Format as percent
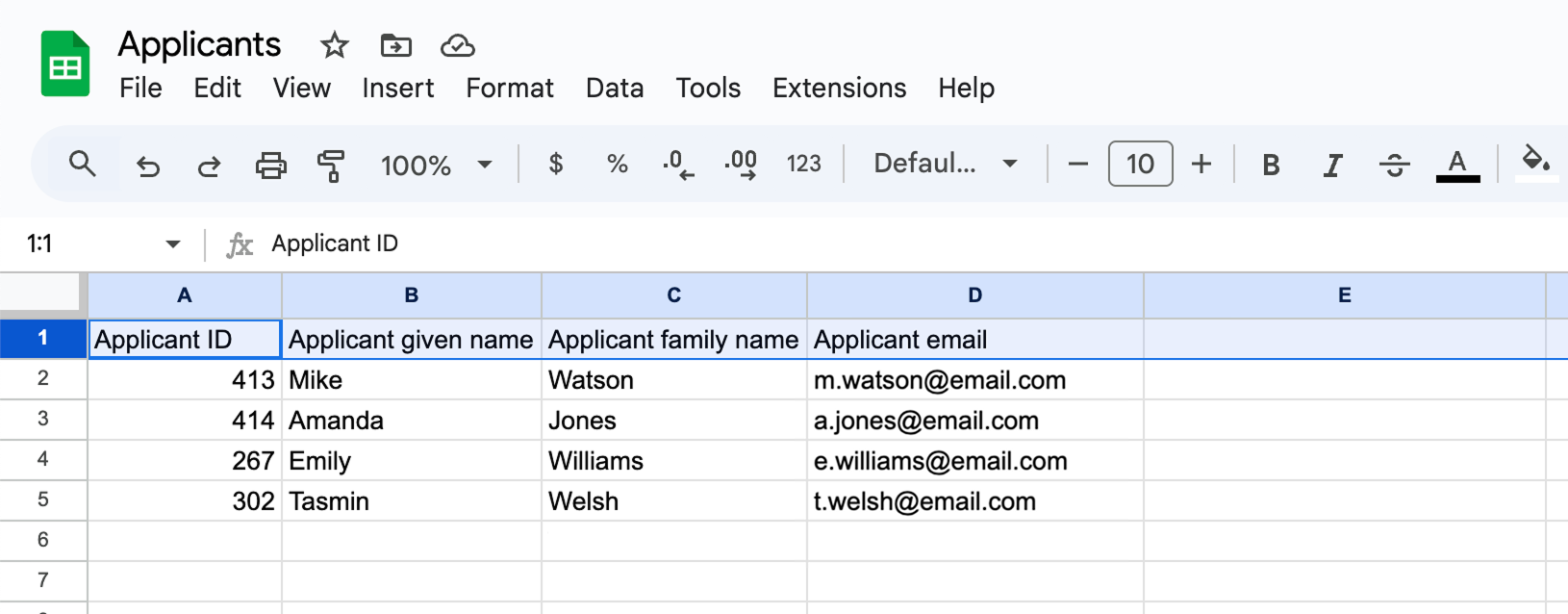This screenshot has height=614, width=1568. (x=617, y=165)
